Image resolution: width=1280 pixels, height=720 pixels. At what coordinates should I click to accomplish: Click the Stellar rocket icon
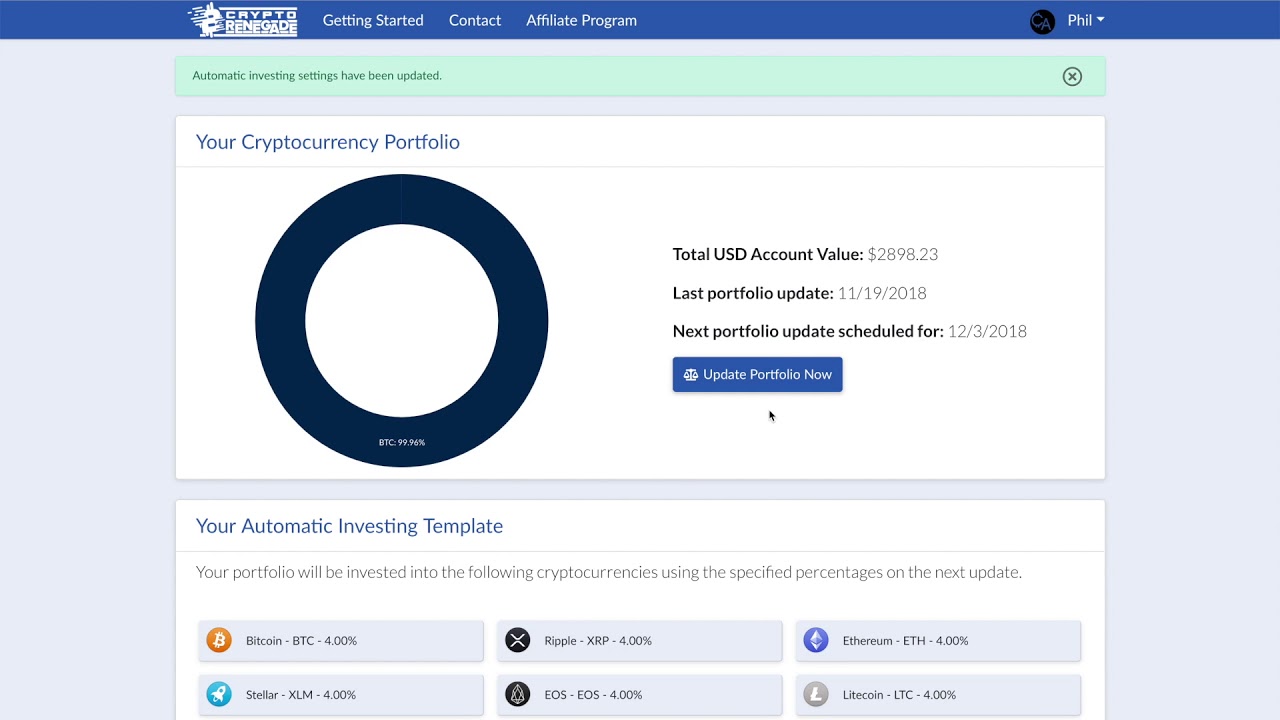click(219, 694)
